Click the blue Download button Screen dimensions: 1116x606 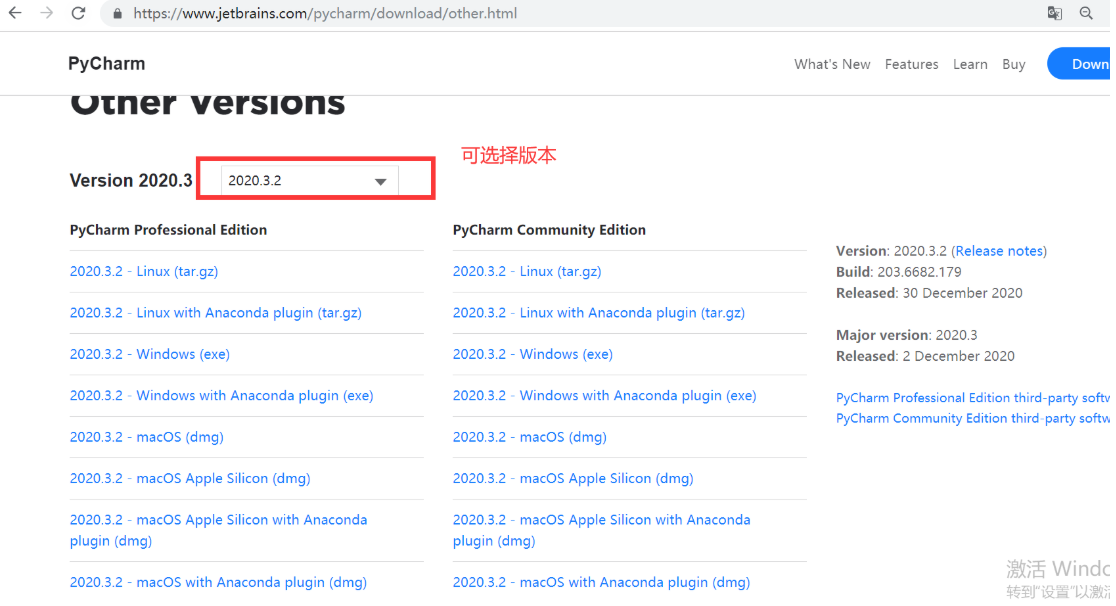pos(1079,64)
